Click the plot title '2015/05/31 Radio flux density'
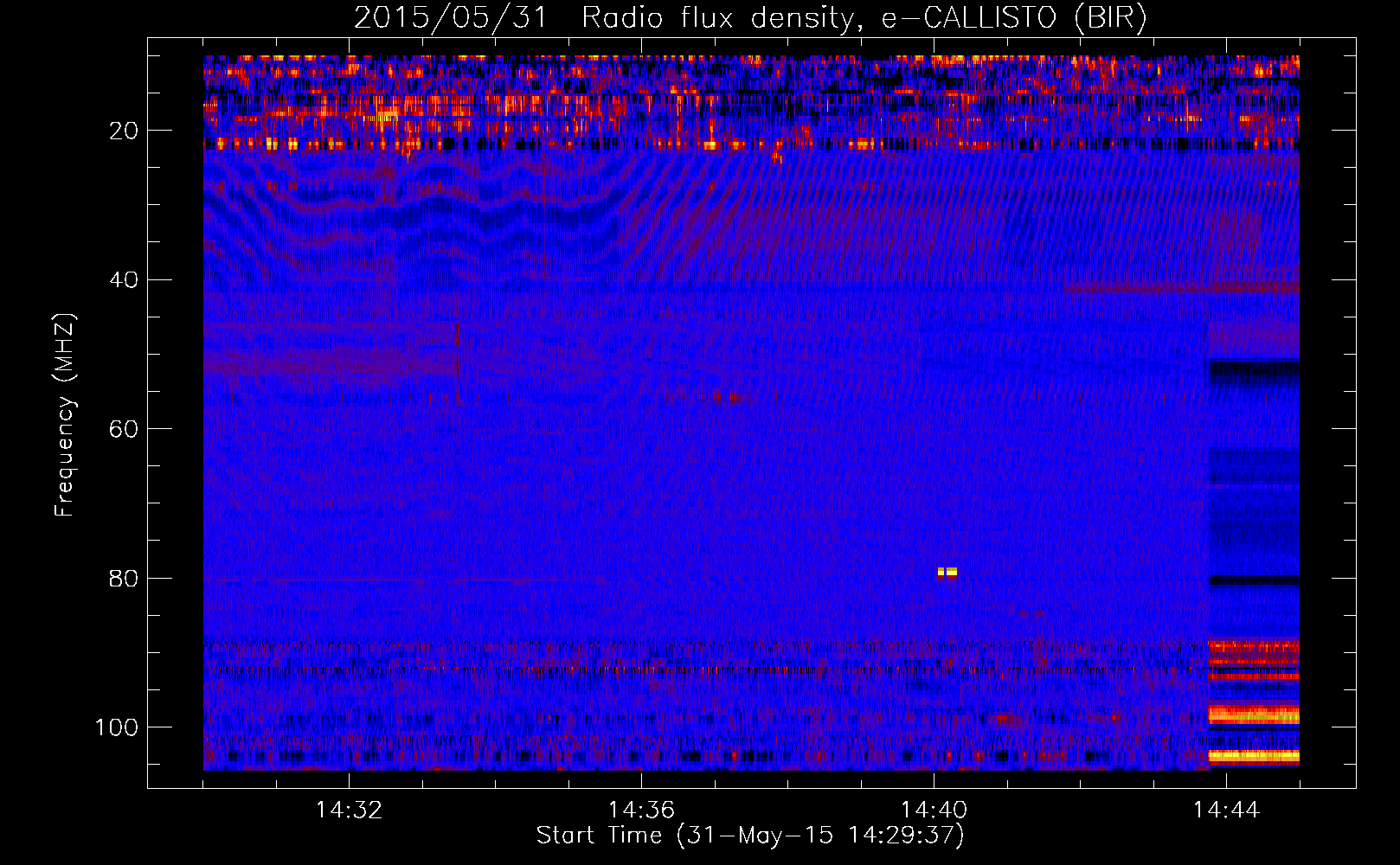Viewport: 1400px width, 865px height. [603, 17]
